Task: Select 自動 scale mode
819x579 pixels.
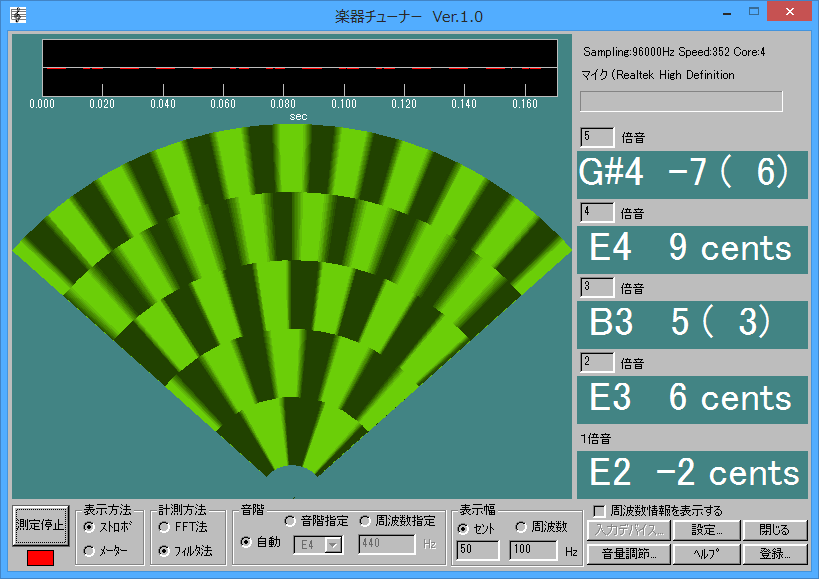Action: [246, 542]
